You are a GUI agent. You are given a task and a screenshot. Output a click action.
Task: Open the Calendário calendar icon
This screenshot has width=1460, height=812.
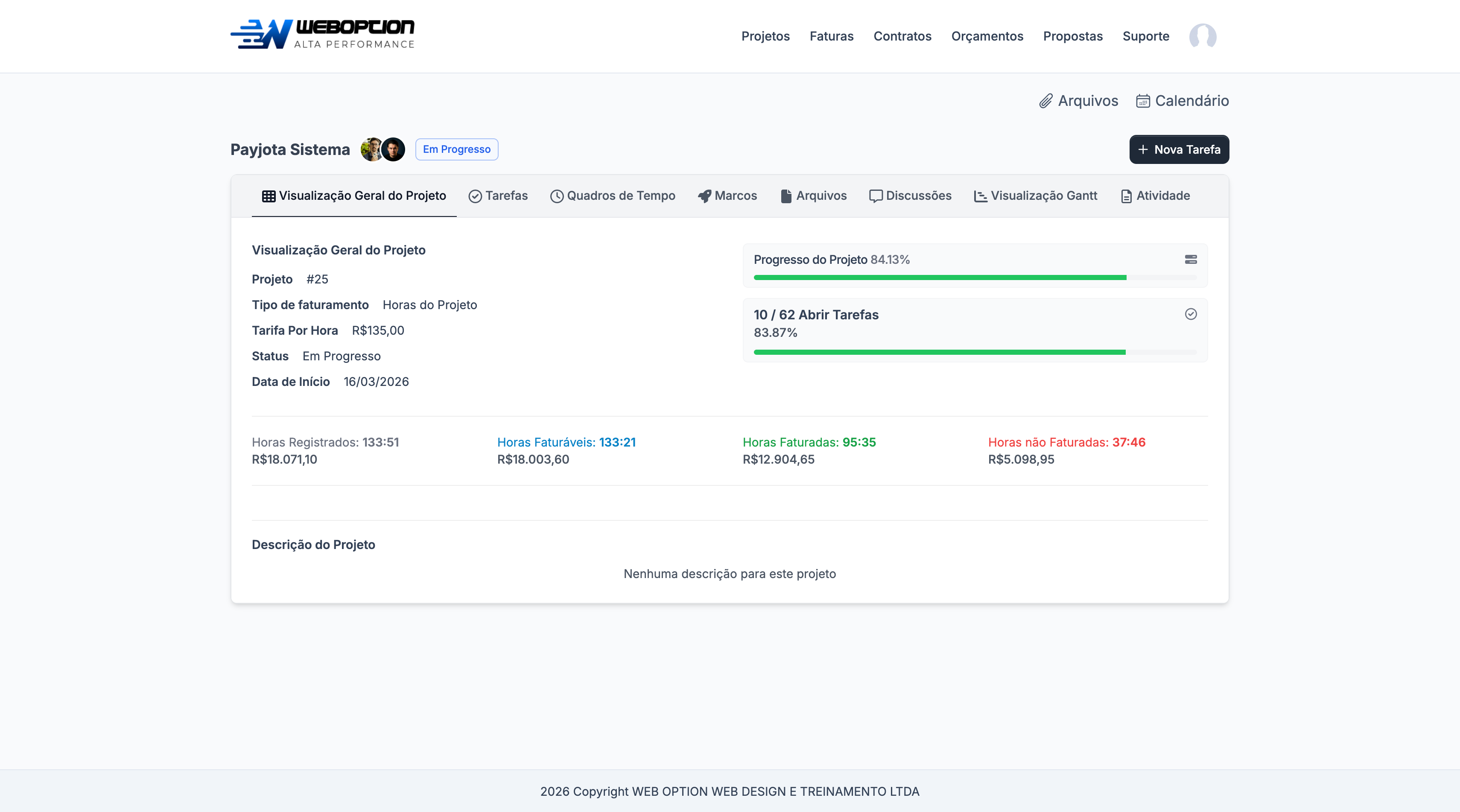coord(1143,101)
